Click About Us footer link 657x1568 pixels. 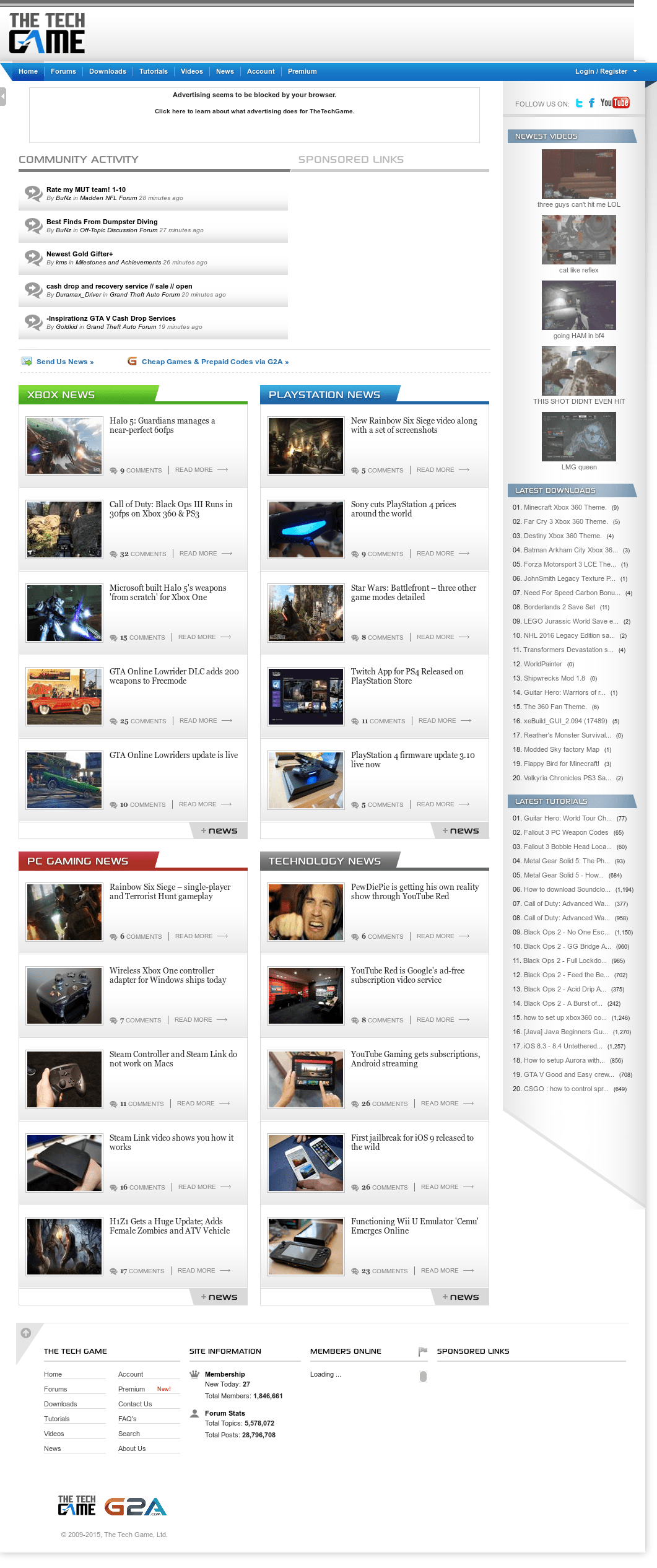132,1448
